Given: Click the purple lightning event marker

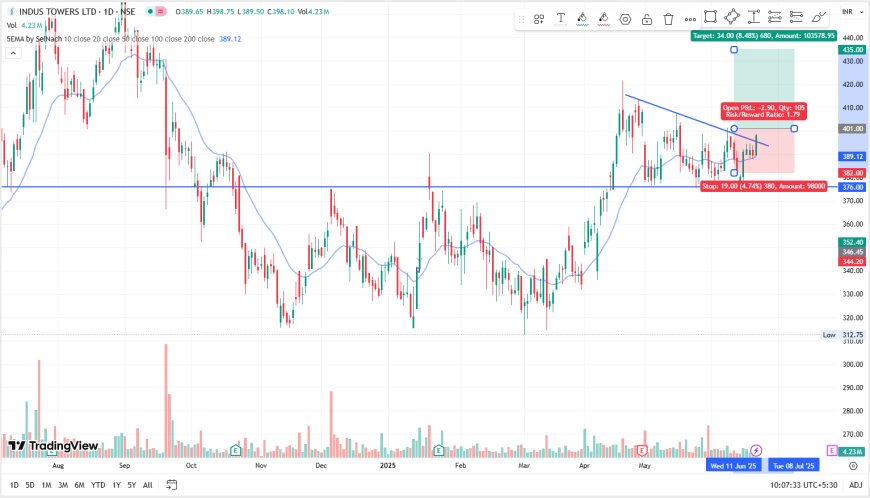Looking at the screenshot, I should coord(756,450).
